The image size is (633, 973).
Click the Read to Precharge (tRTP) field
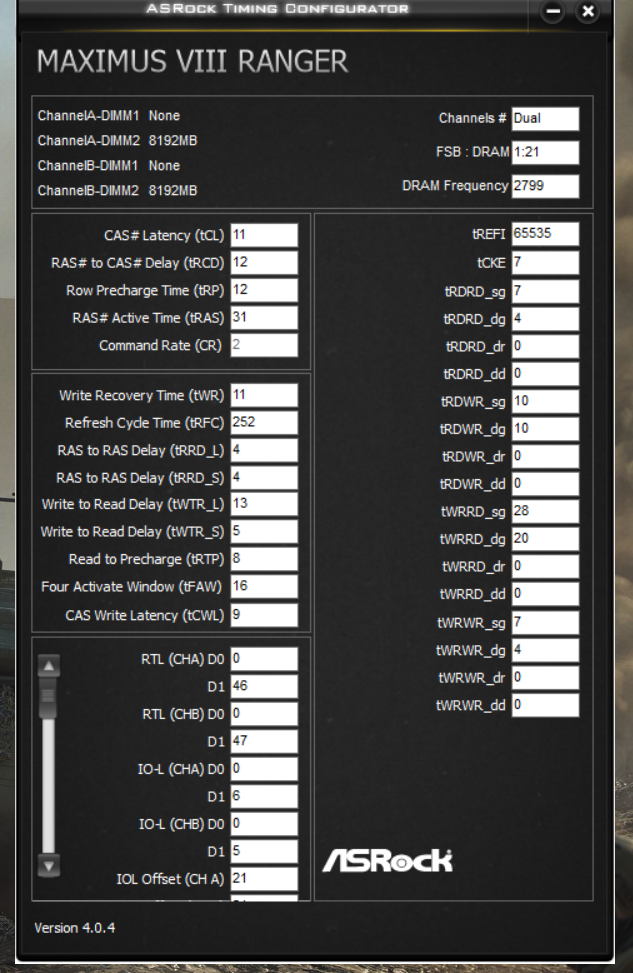(x=264, y=558)
